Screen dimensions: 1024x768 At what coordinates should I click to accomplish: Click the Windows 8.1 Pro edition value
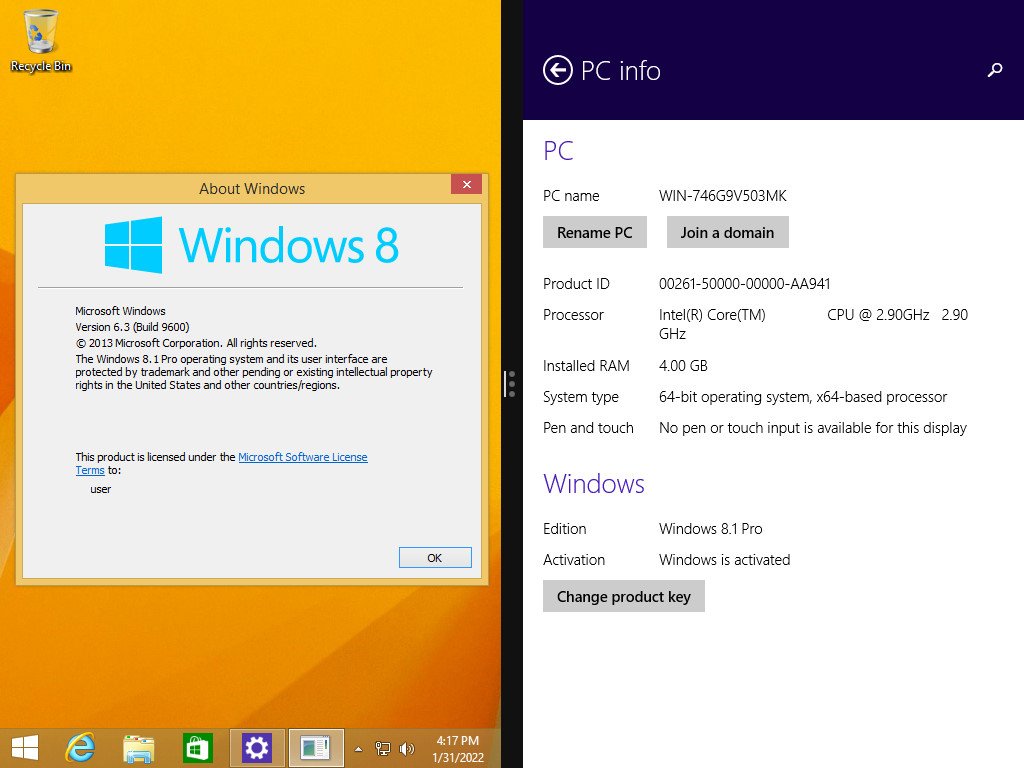pos(711,529)
